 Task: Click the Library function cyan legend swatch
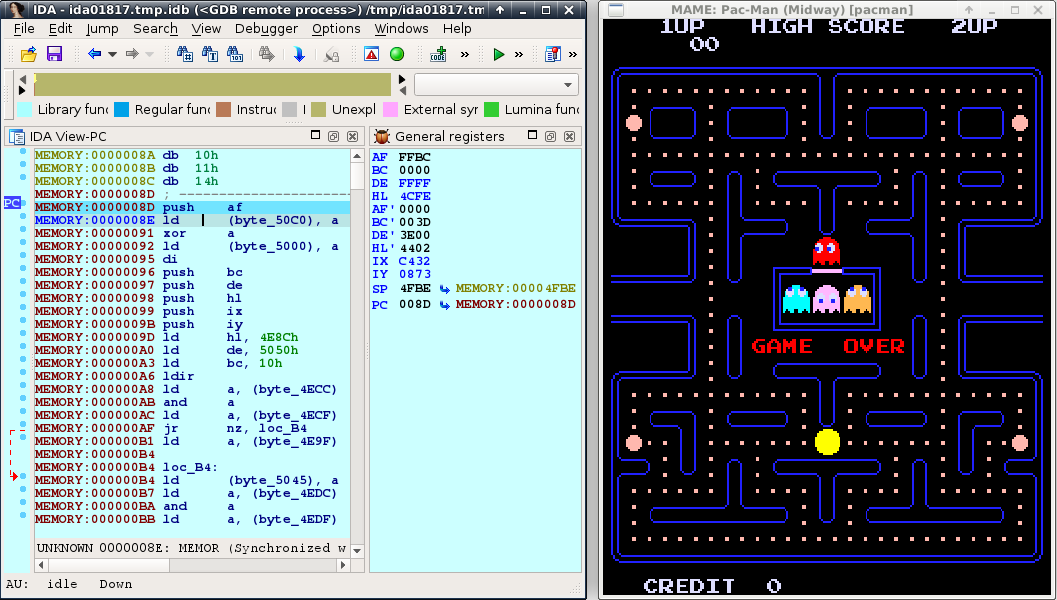click(x=25, y=109)
